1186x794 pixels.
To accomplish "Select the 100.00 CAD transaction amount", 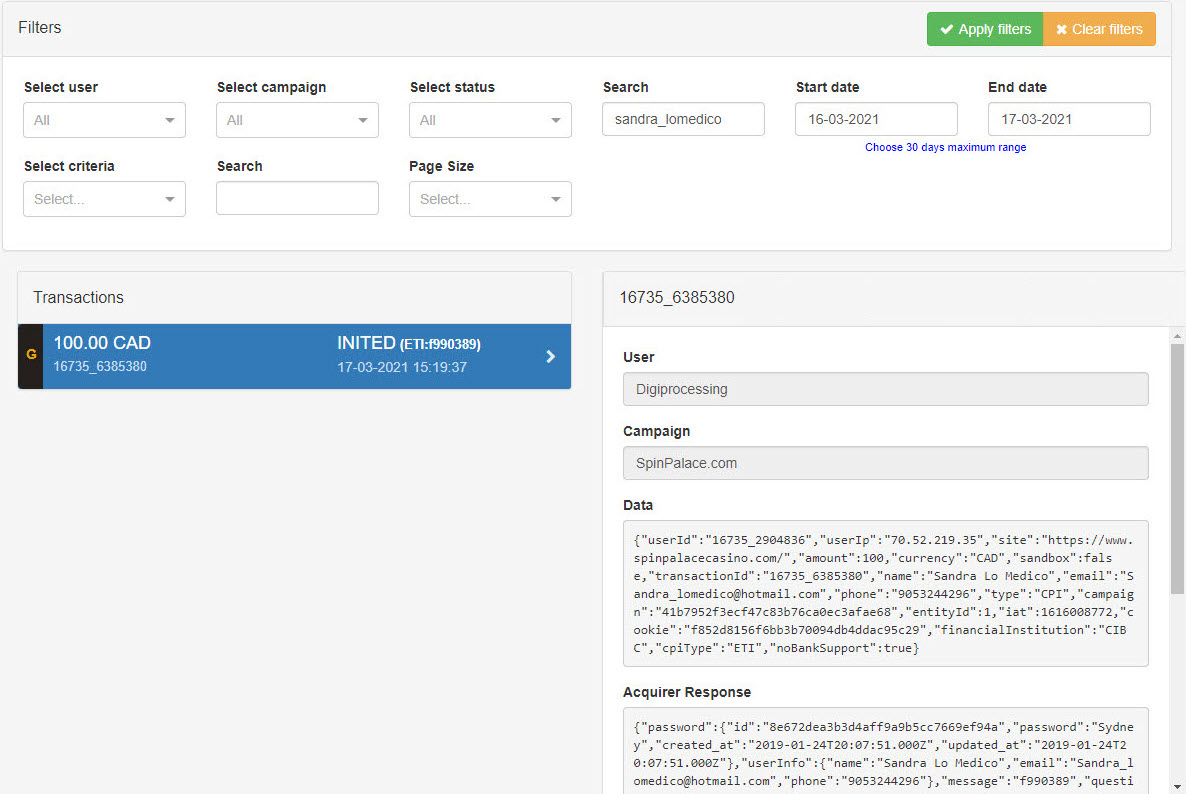I will click(102, 343).
